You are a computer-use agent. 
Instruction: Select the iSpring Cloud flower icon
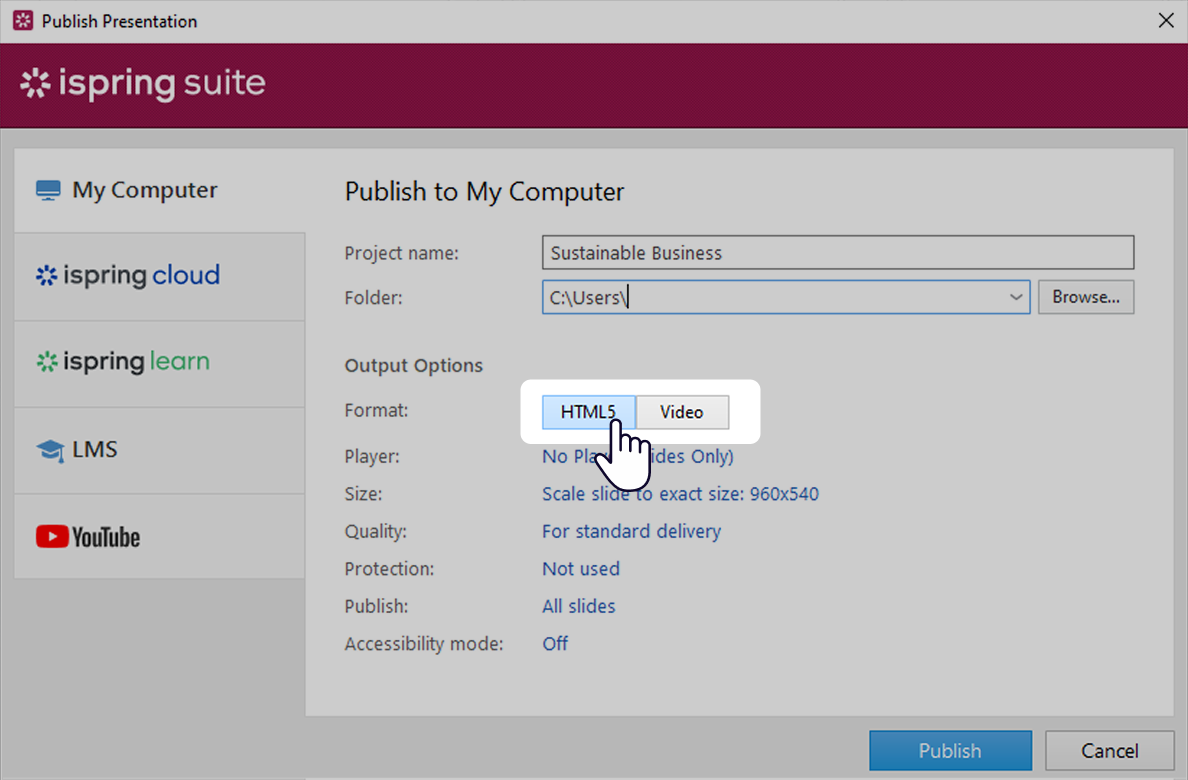[x=48, y=276]
